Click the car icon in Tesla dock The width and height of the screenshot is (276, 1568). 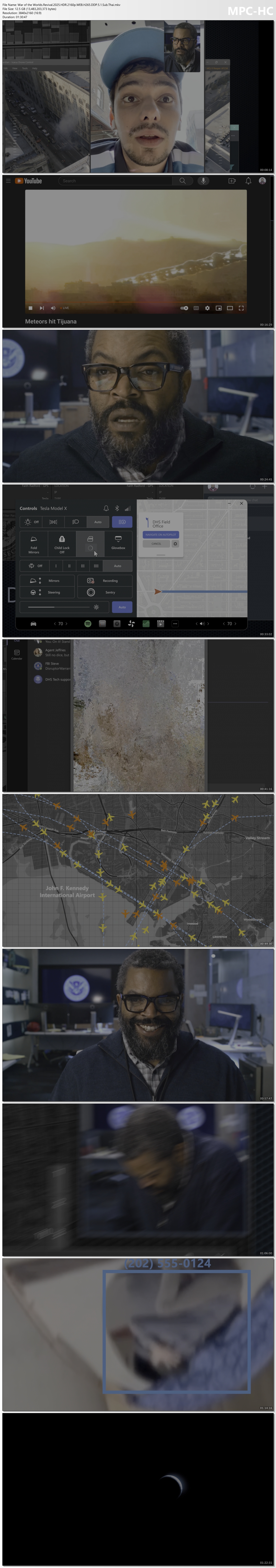click(33, 623)
